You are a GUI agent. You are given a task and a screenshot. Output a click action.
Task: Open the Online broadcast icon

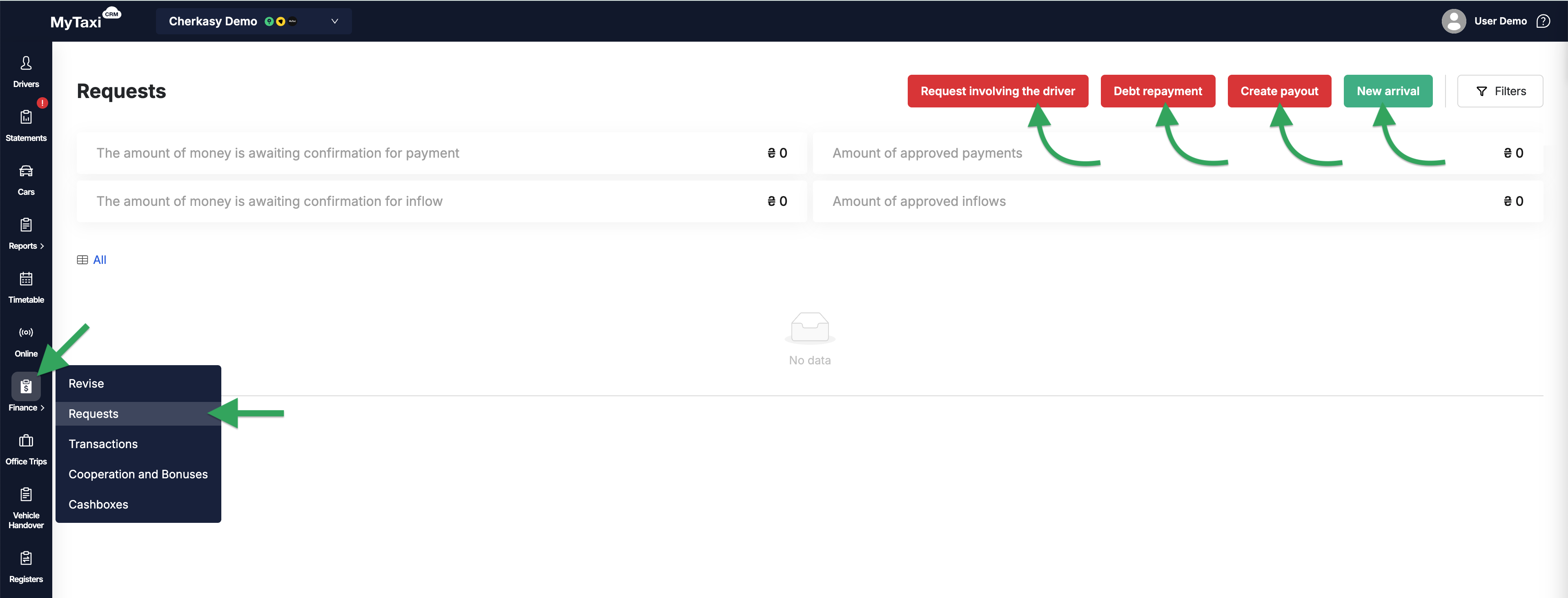tap(26, 332)
